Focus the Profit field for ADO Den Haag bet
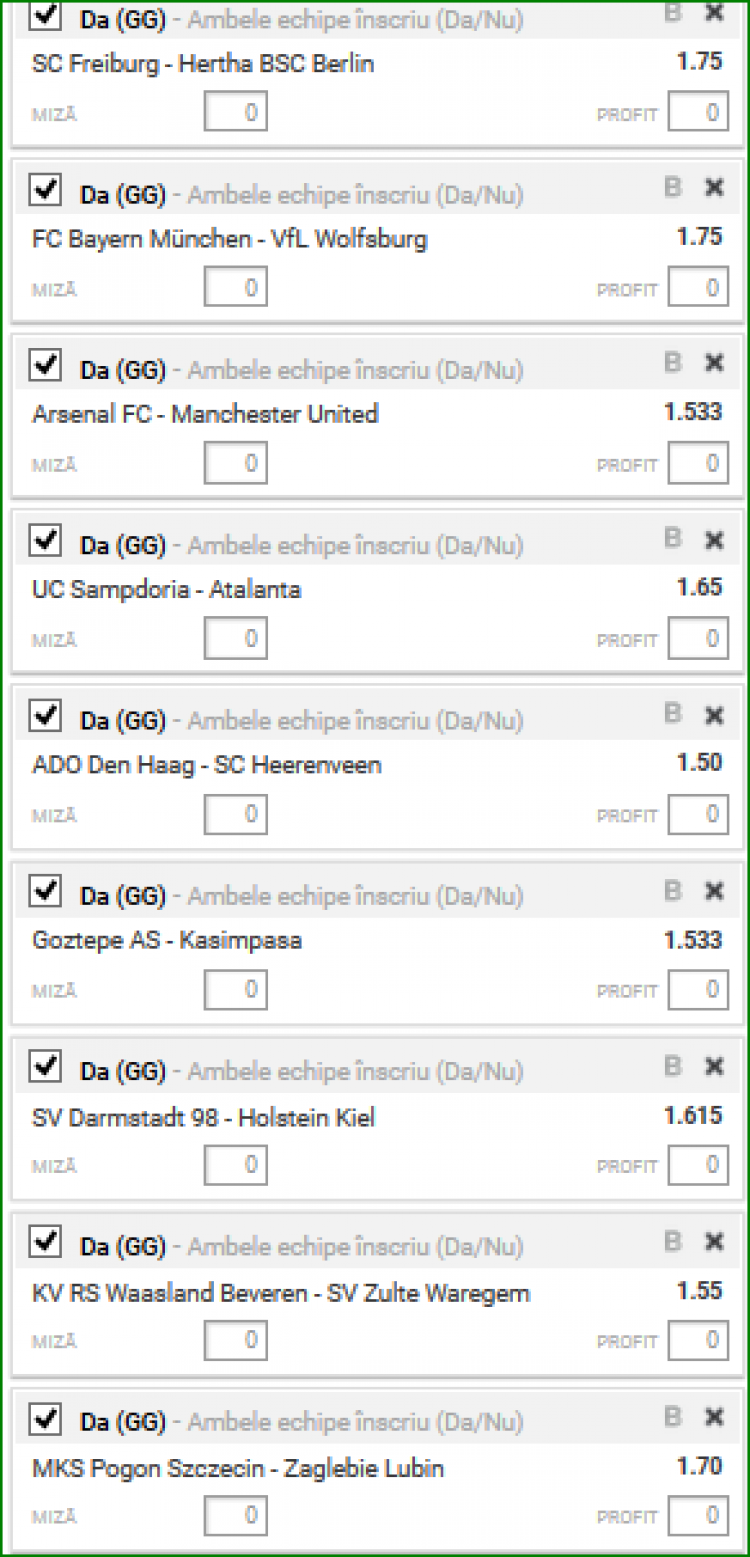This screenshot has height=1557, width=750. (x=698, y=815)
